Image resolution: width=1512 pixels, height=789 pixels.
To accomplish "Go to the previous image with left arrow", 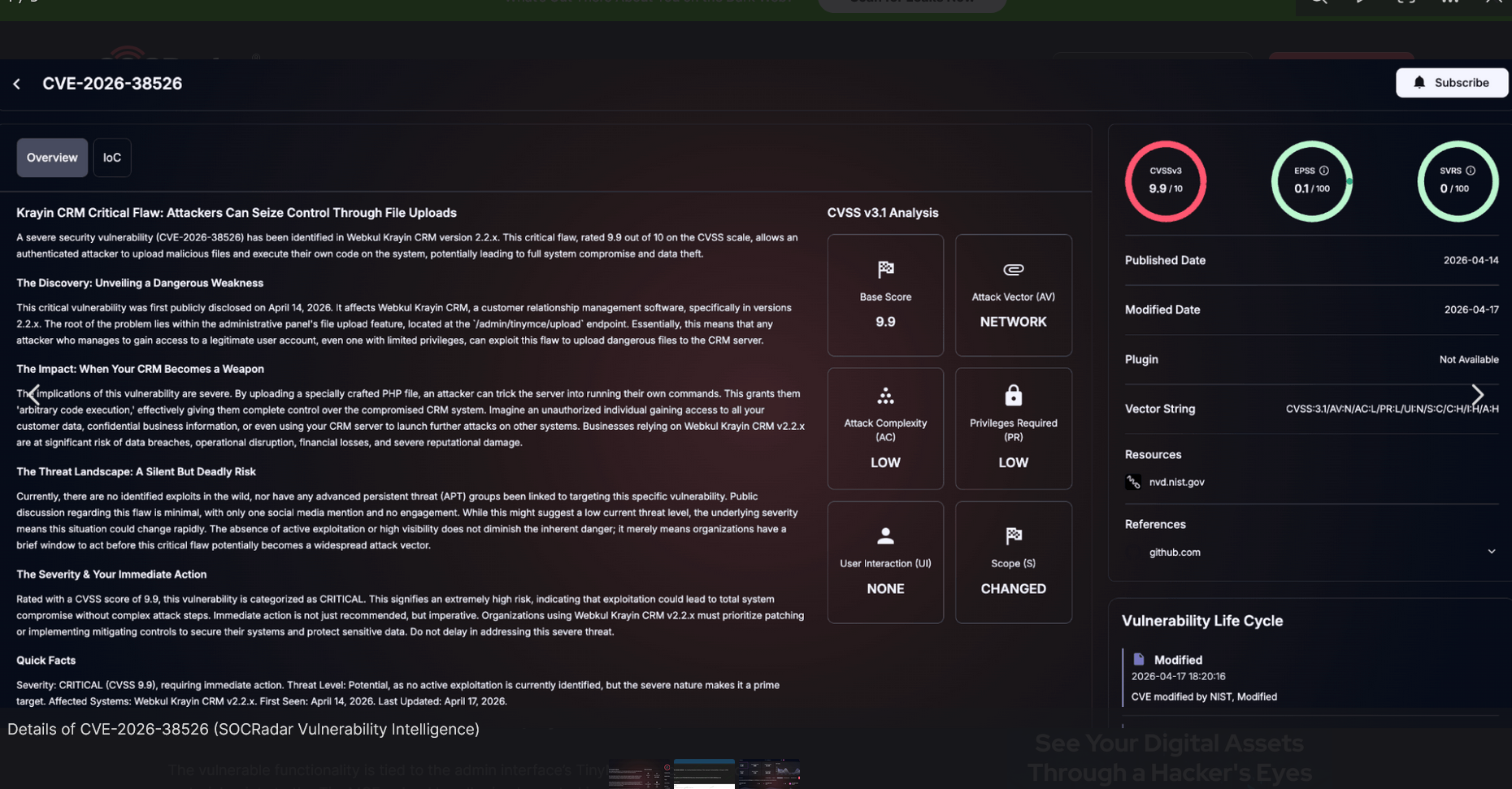I will [x=34, y=395].
